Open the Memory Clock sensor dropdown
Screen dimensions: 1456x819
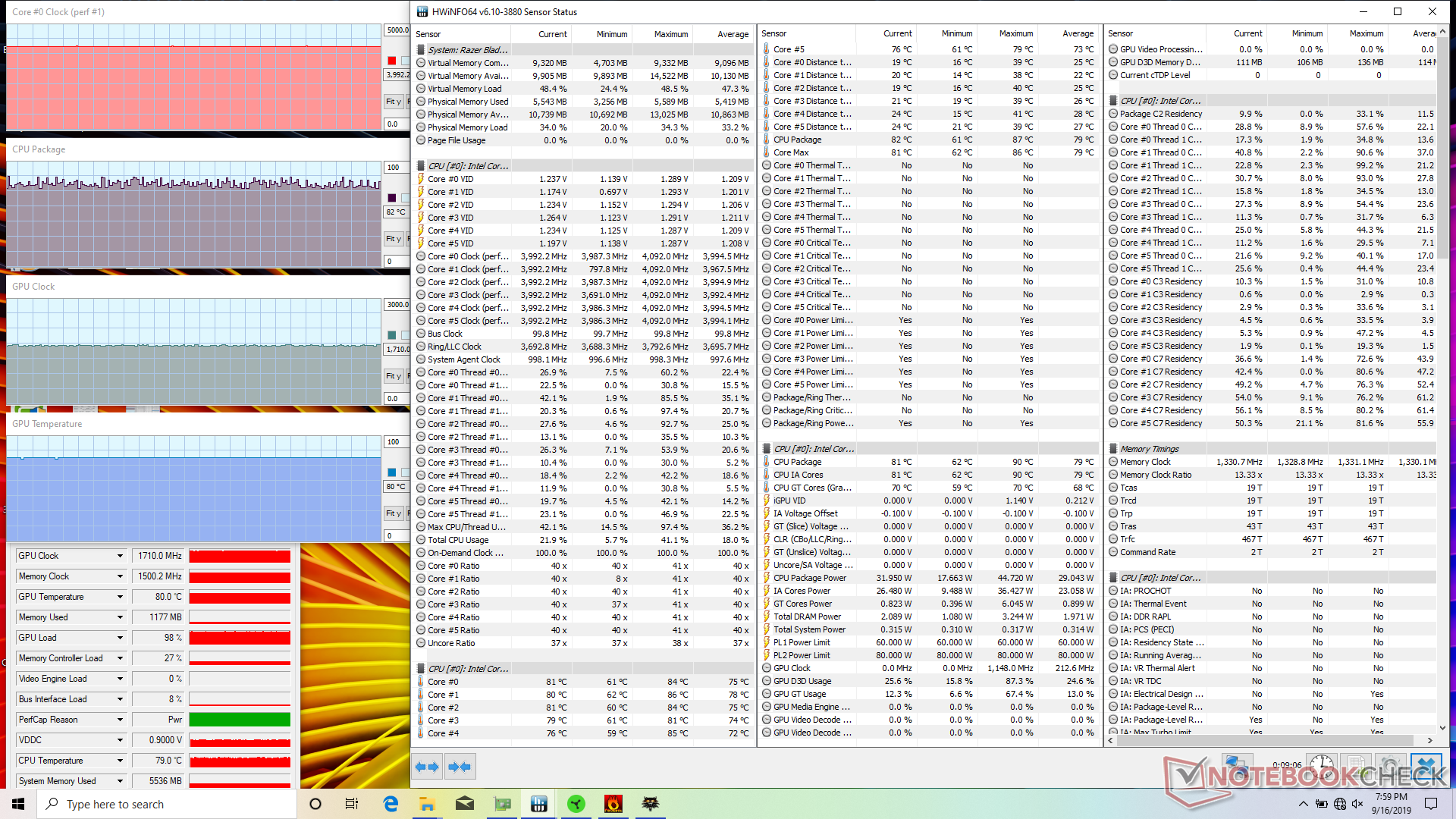tap(120, 576)
